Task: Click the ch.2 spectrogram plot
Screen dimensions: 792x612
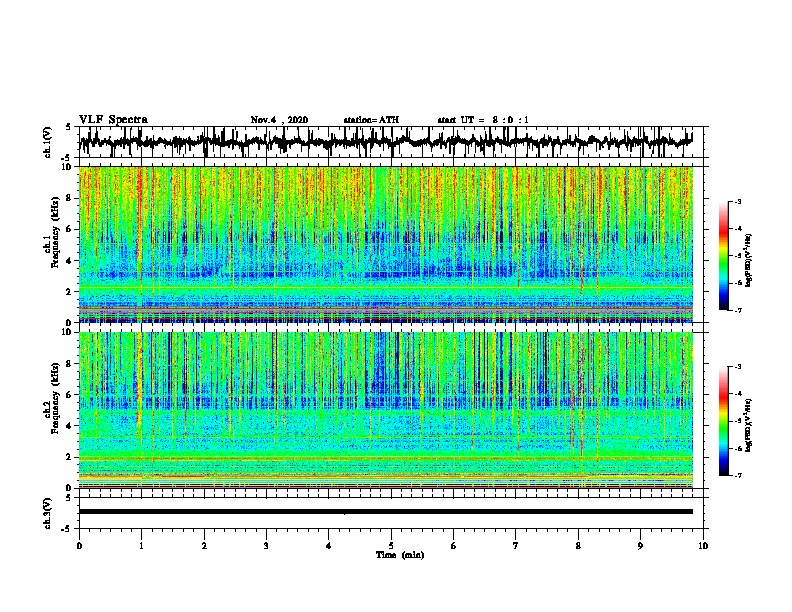Action: 386,410
